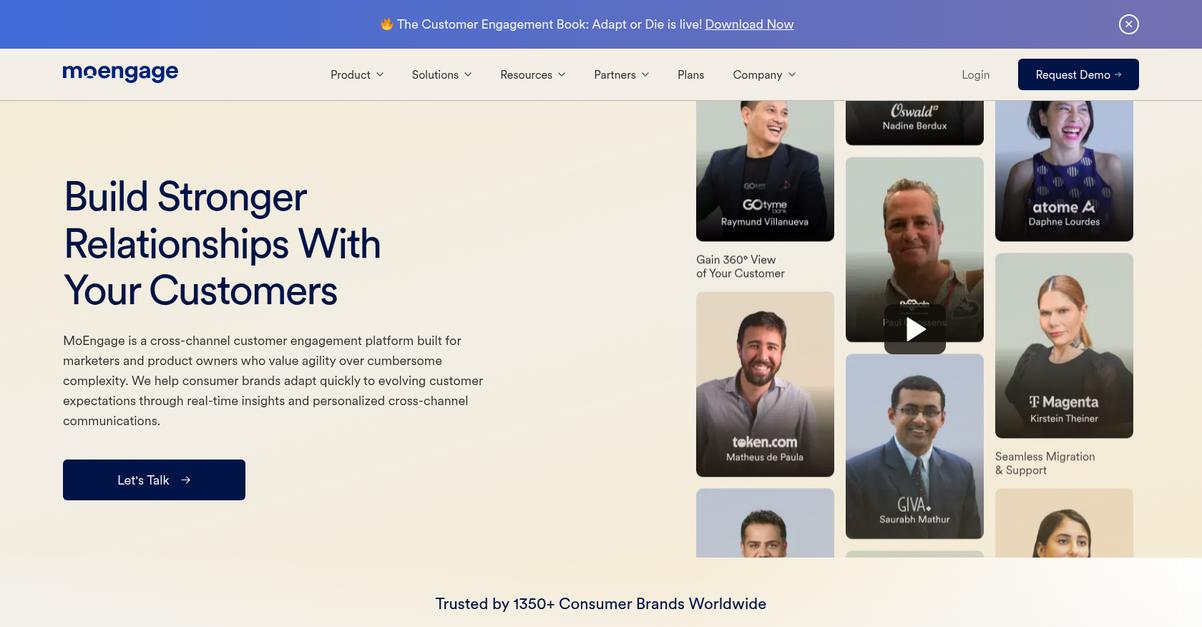Open the Resources navigation menu
Image resolution: width=1202 pixels, height=627 pixels.
click(x=533, y=75)
